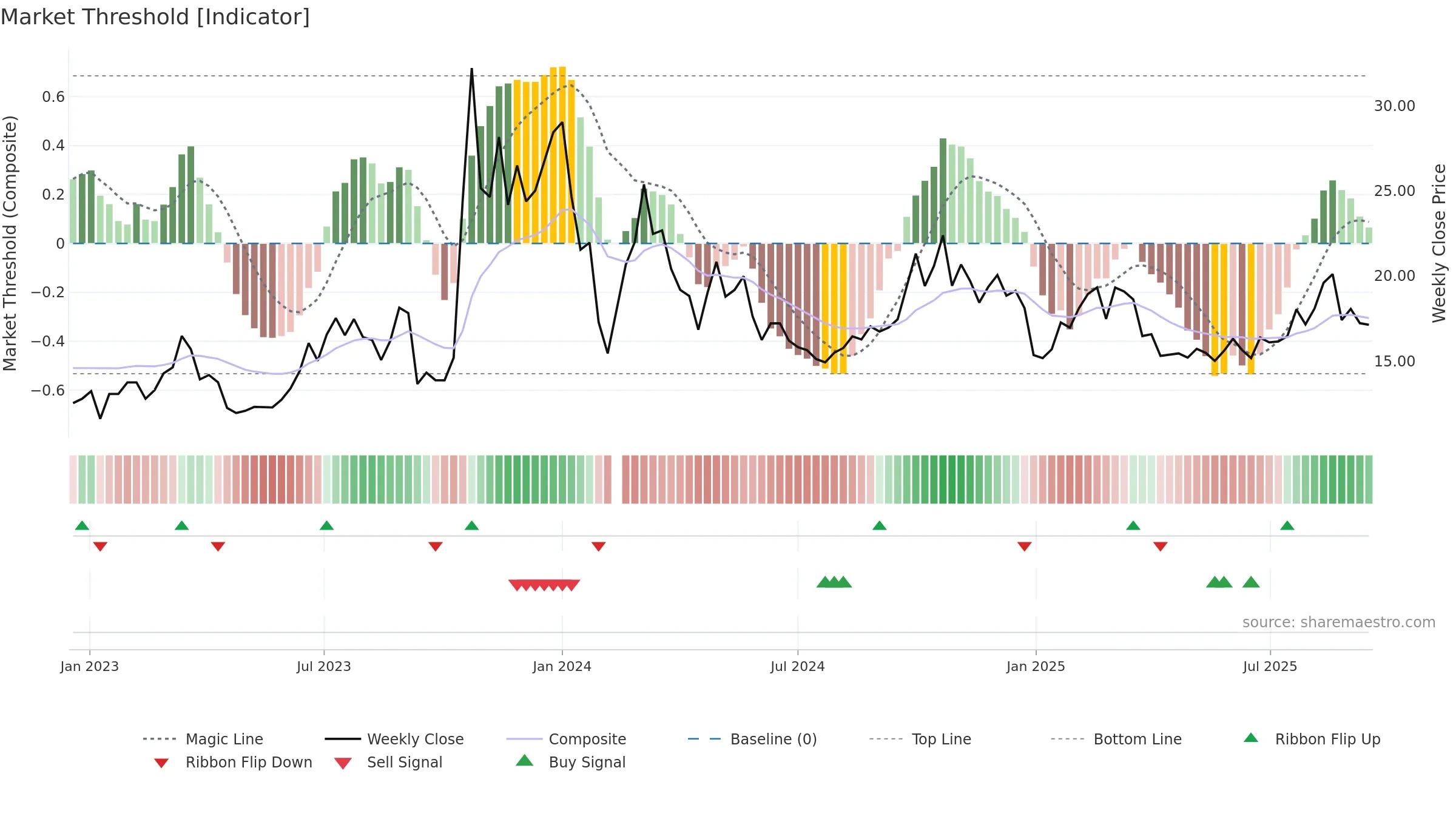Screen dimensions: 1456x819
Task: Click the −0.6 left axis tick label
Action: coord(48,390)
